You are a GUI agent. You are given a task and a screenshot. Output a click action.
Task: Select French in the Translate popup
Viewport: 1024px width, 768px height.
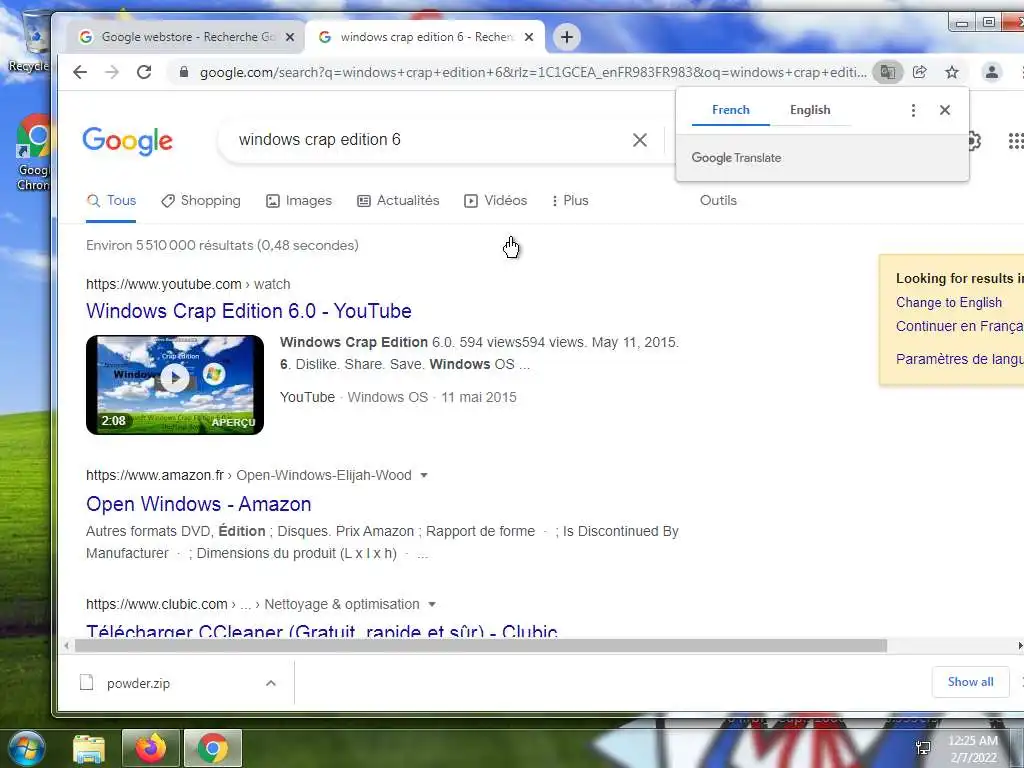pos(730,110)
